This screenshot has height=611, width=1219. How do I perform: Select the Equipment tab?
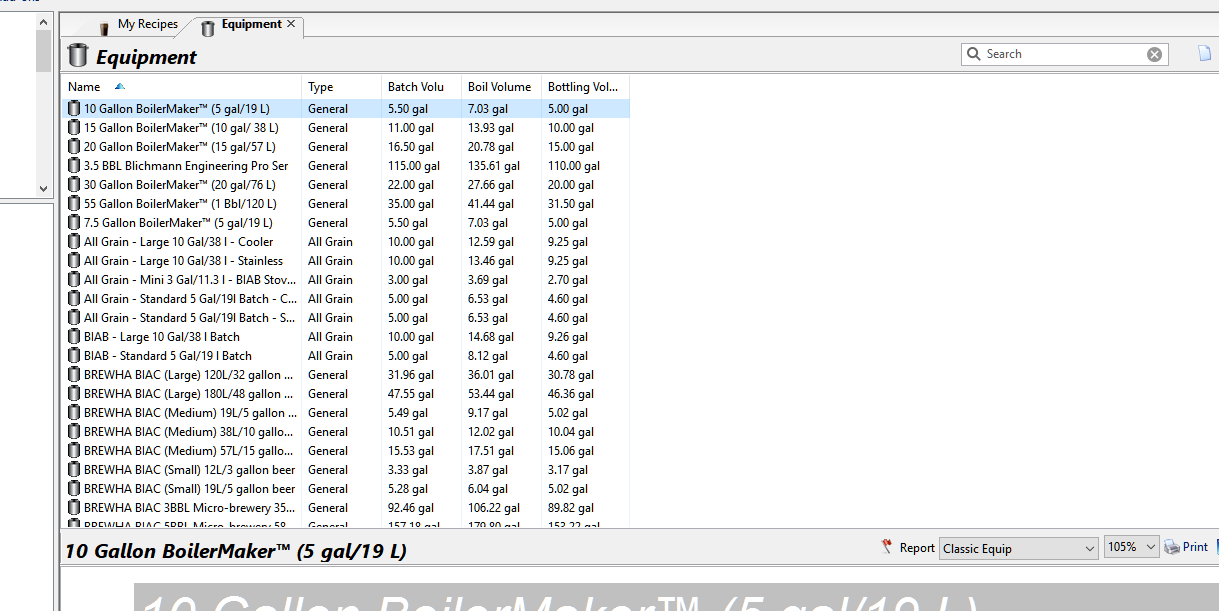(x=251, y=25)
